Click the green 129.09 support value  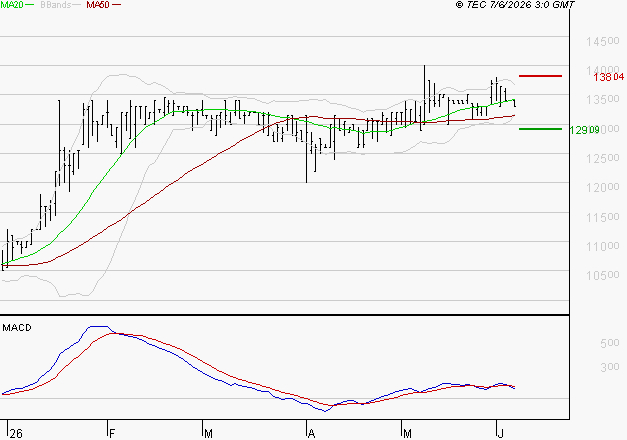click(584, 130)
